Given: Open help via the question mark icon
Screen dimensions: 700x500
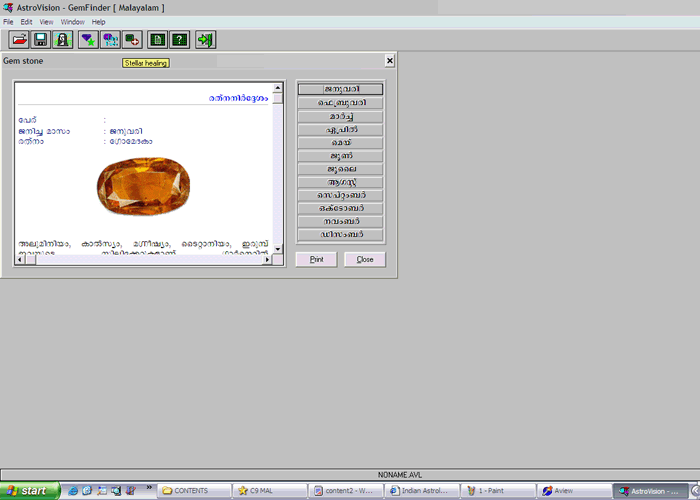Looking at the screenshot, I should pyautogui.click(x=179, y=40).
